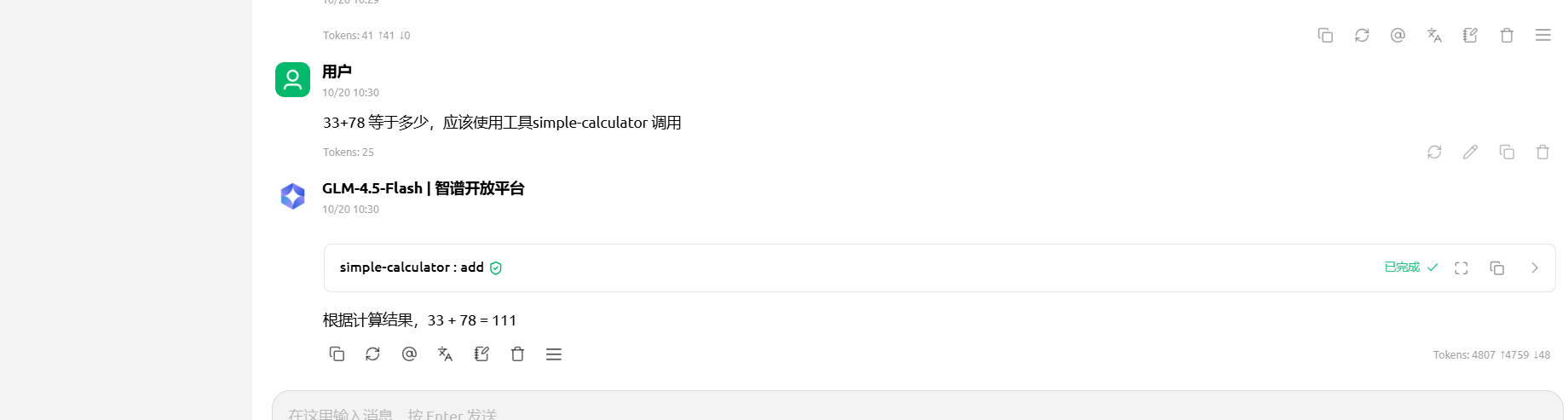The width and height of the screenshot is (1568, 420).
Task: Click the green shield icon beside simple-calculator : add
Action: coord(496,268)
